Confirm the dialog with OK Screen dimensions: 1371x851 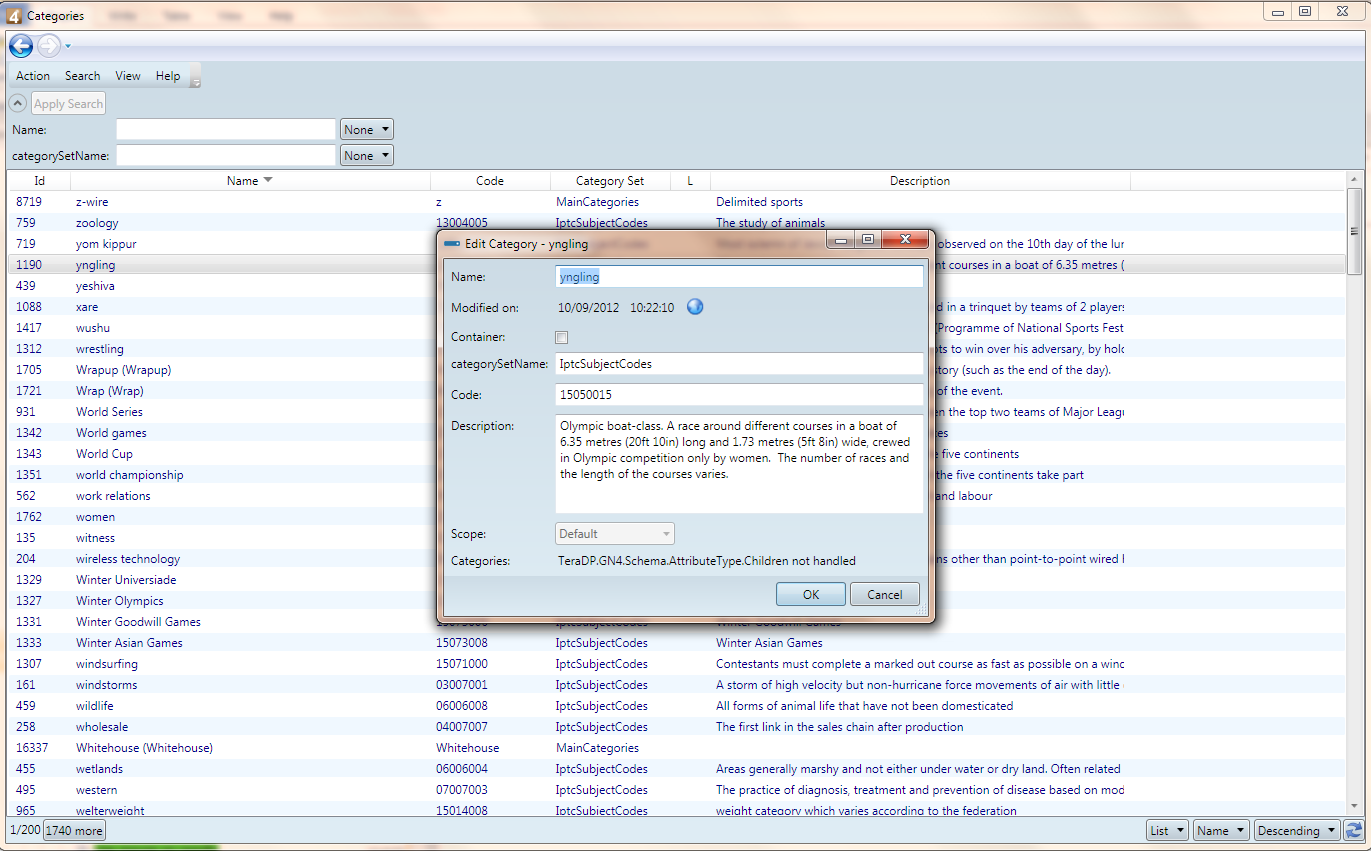[x=811, y=594]
